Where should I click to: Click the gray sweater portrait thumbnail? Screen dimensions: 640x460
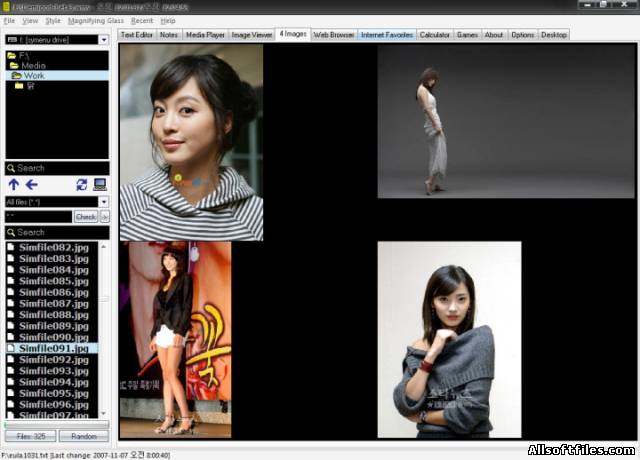449,340
